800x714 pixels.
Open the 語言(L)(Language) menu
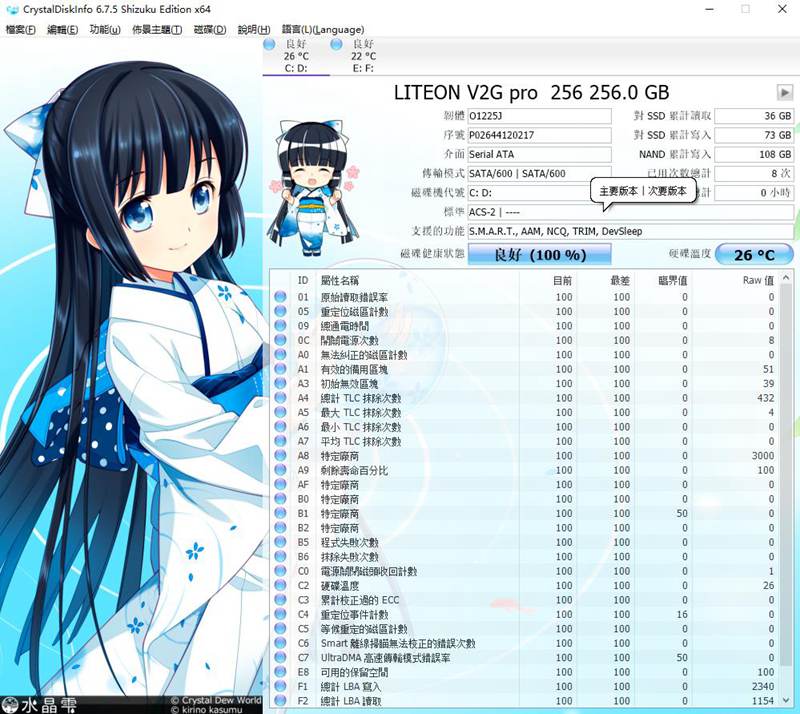pos(323,30)
